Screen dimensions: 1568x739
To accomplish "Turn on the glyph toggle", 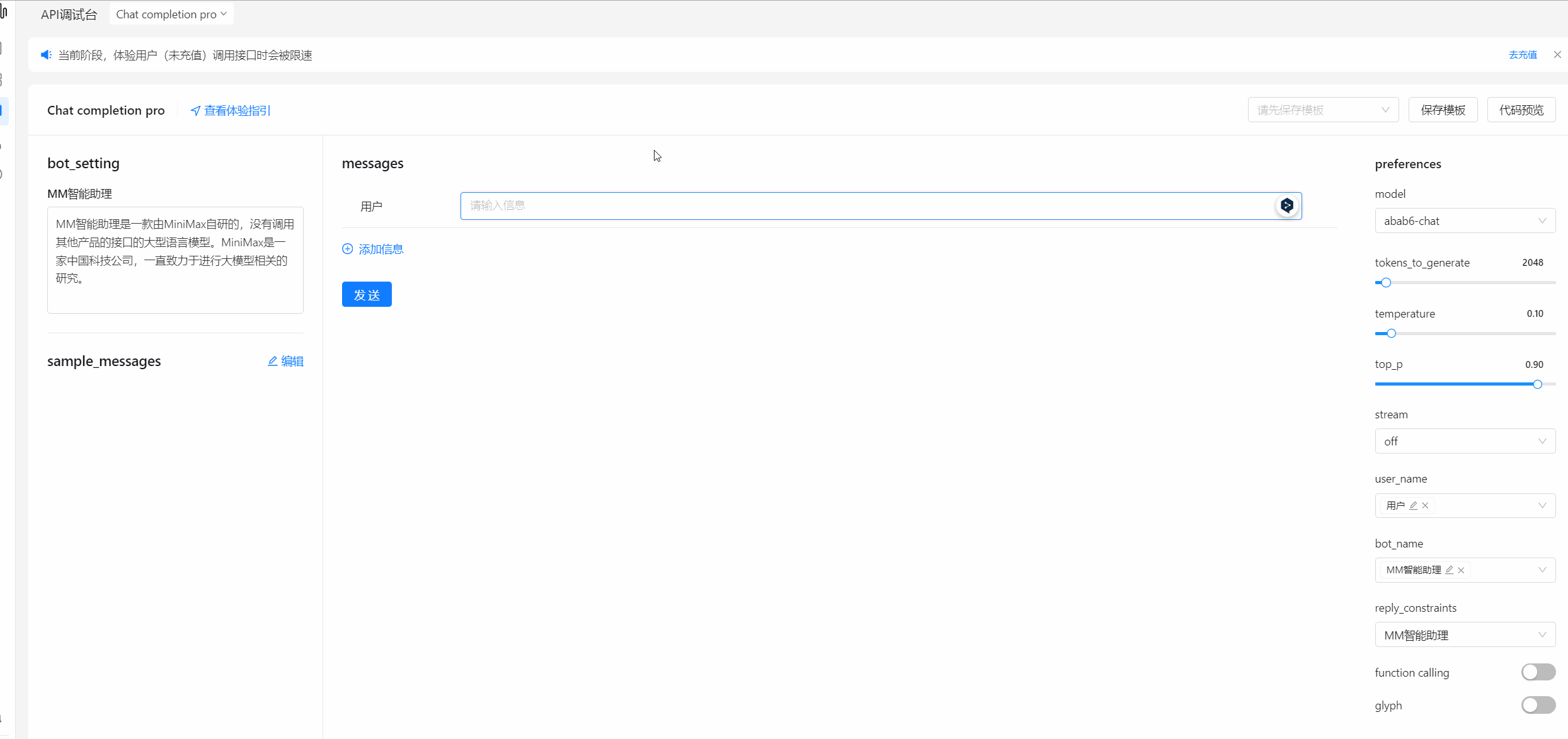I will pos(1538,705).
